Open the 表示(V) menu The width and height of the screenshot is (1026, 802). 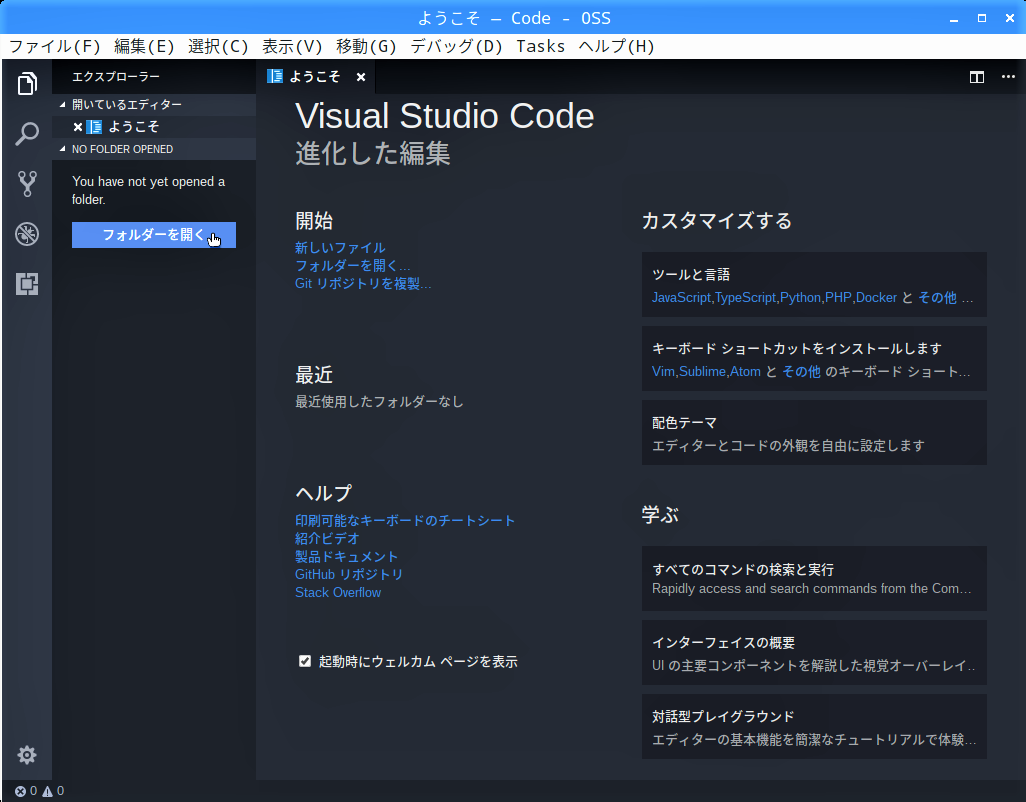click(292, 46)
